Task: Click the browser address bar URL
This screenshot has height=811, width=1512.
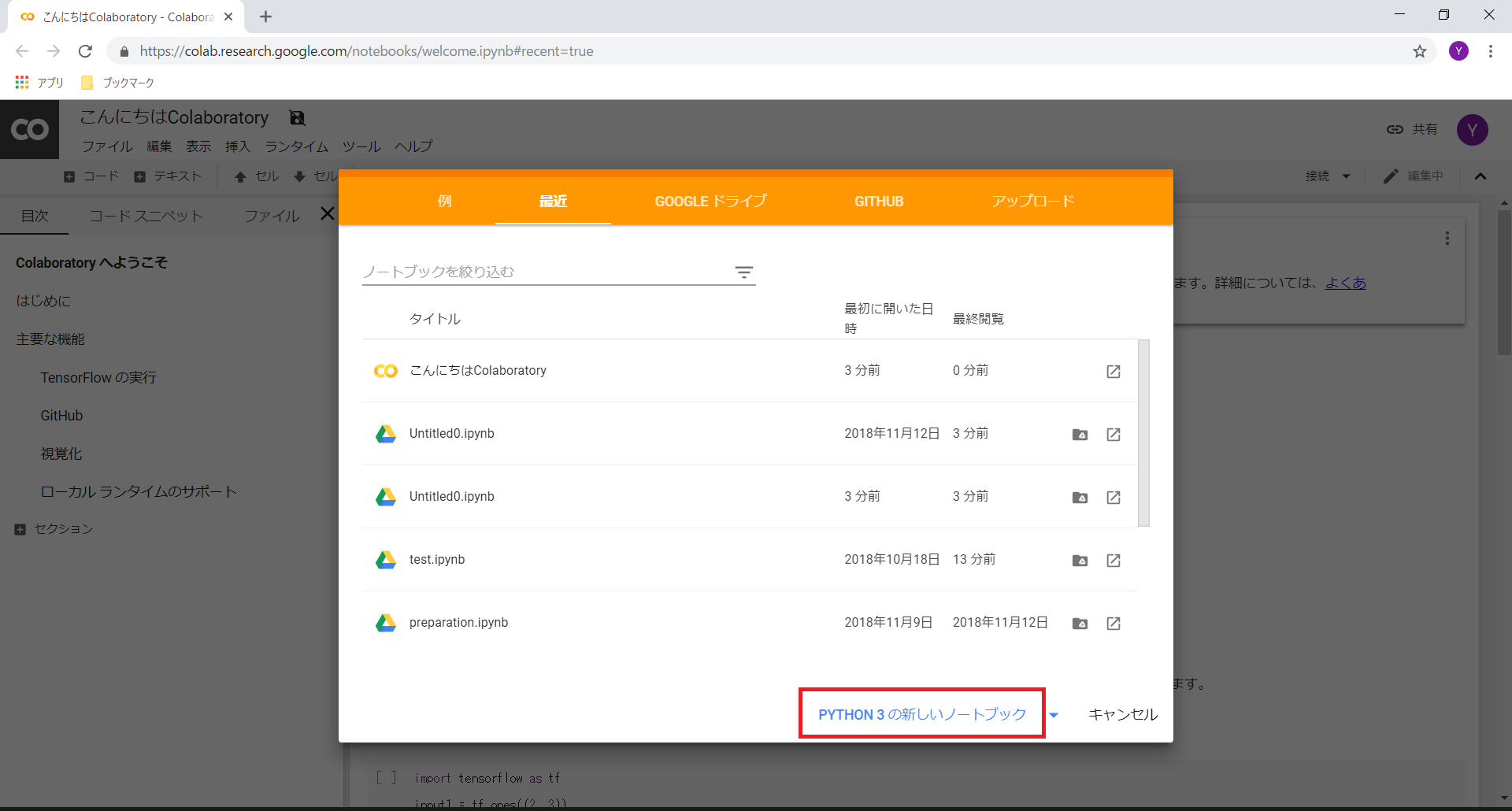Action: (366, 51)
